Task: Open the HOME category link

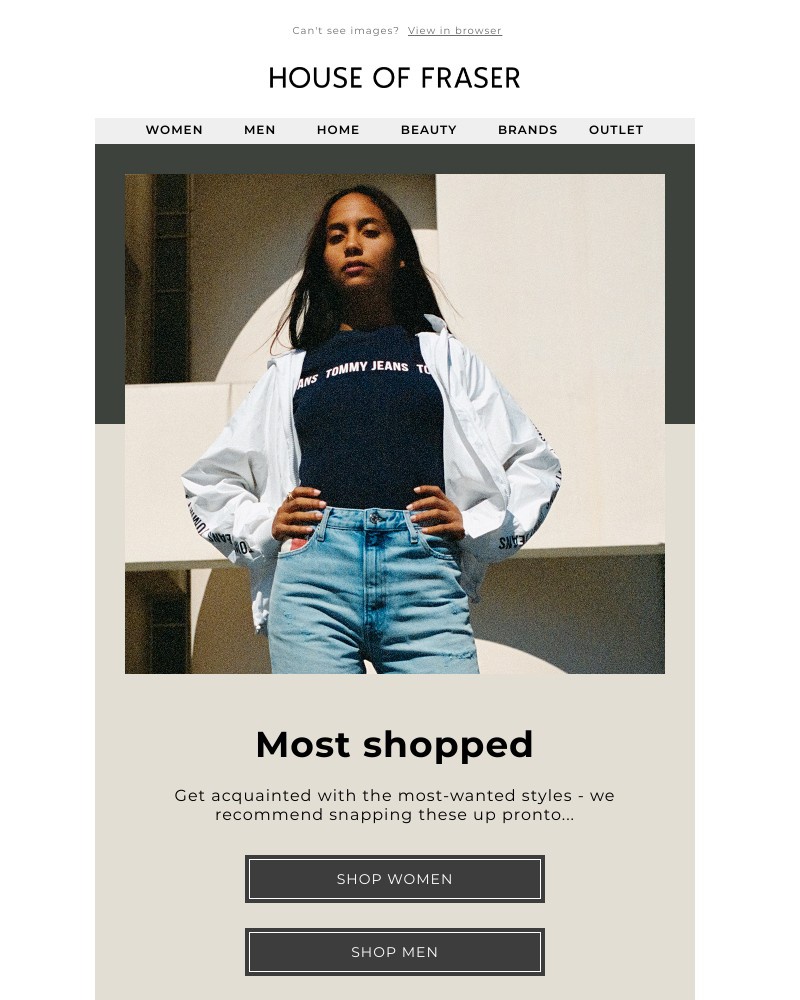Action: pyautogui.click(x=338, y=130)
